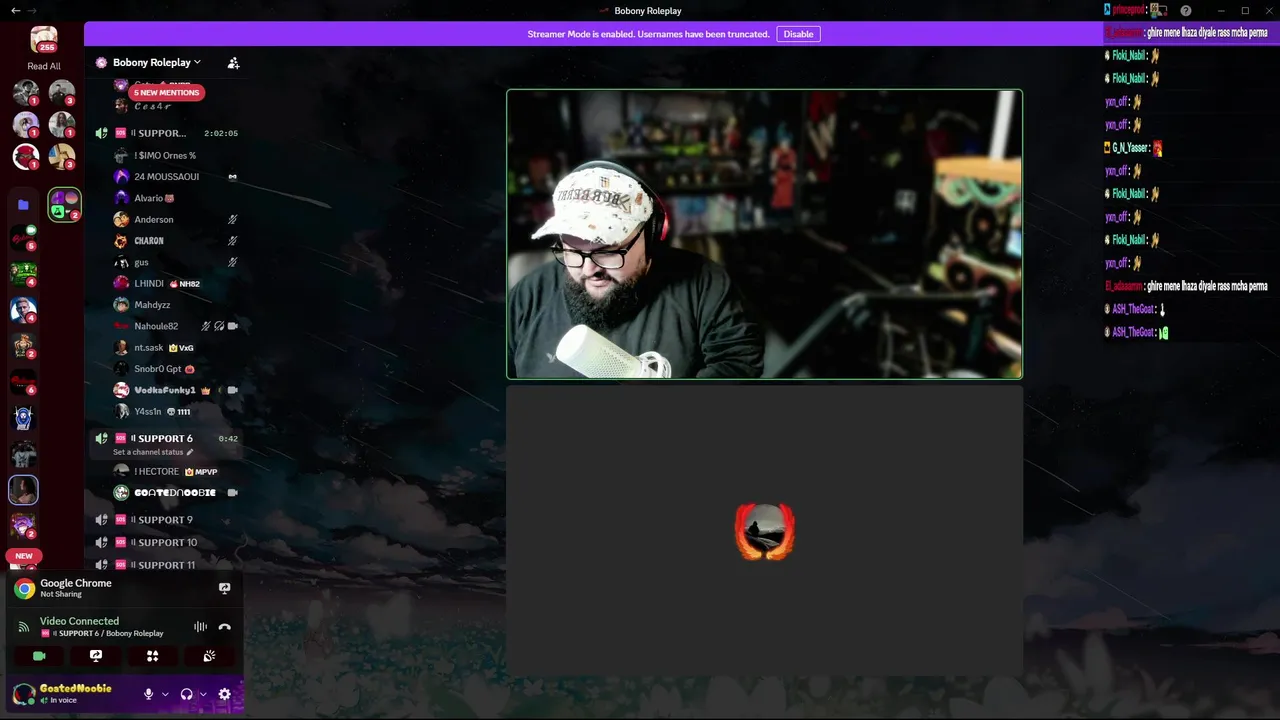Click the user '! HECTORE' in SUPPORT 6

(165, 471)
